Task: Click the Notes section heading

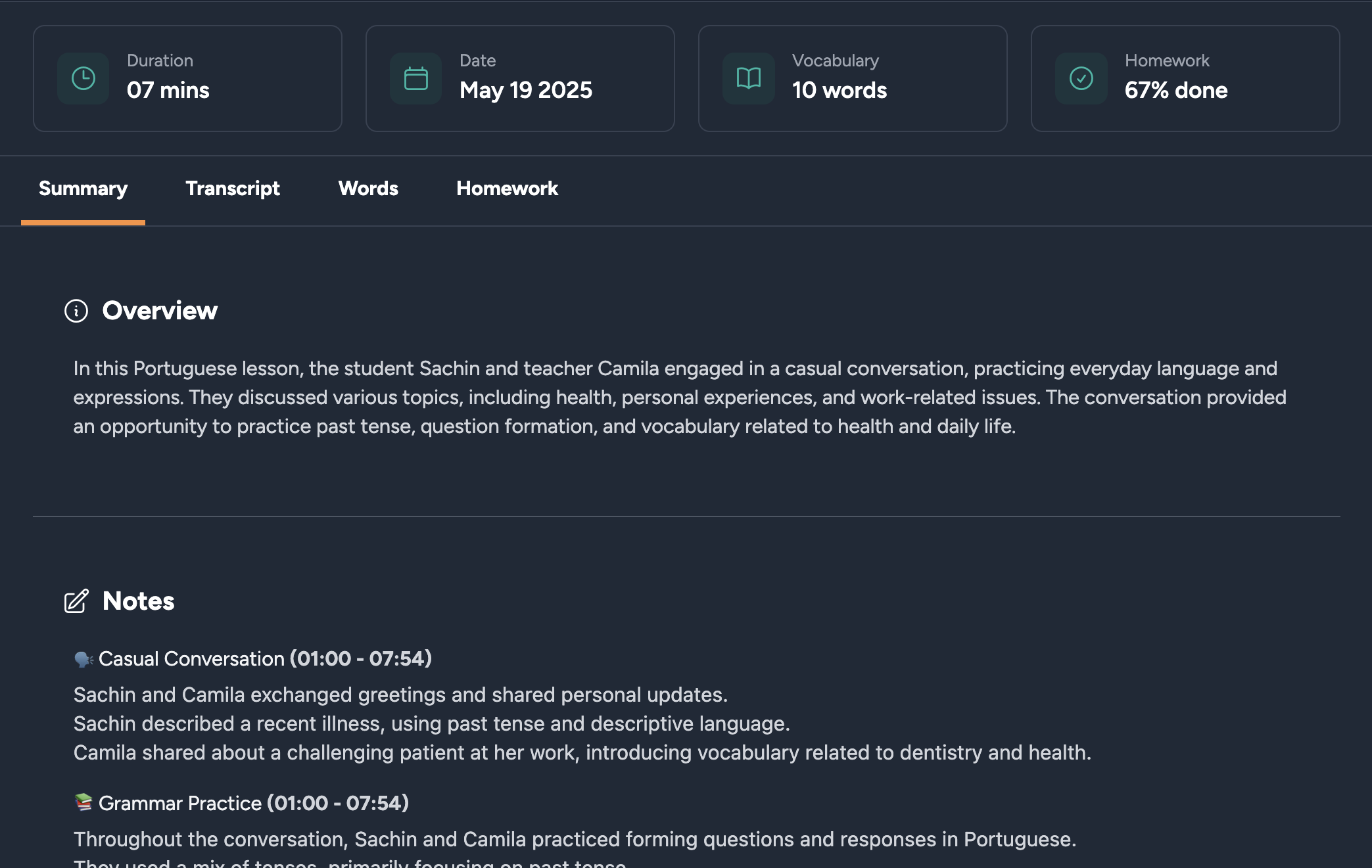Action: coord(139,601)
